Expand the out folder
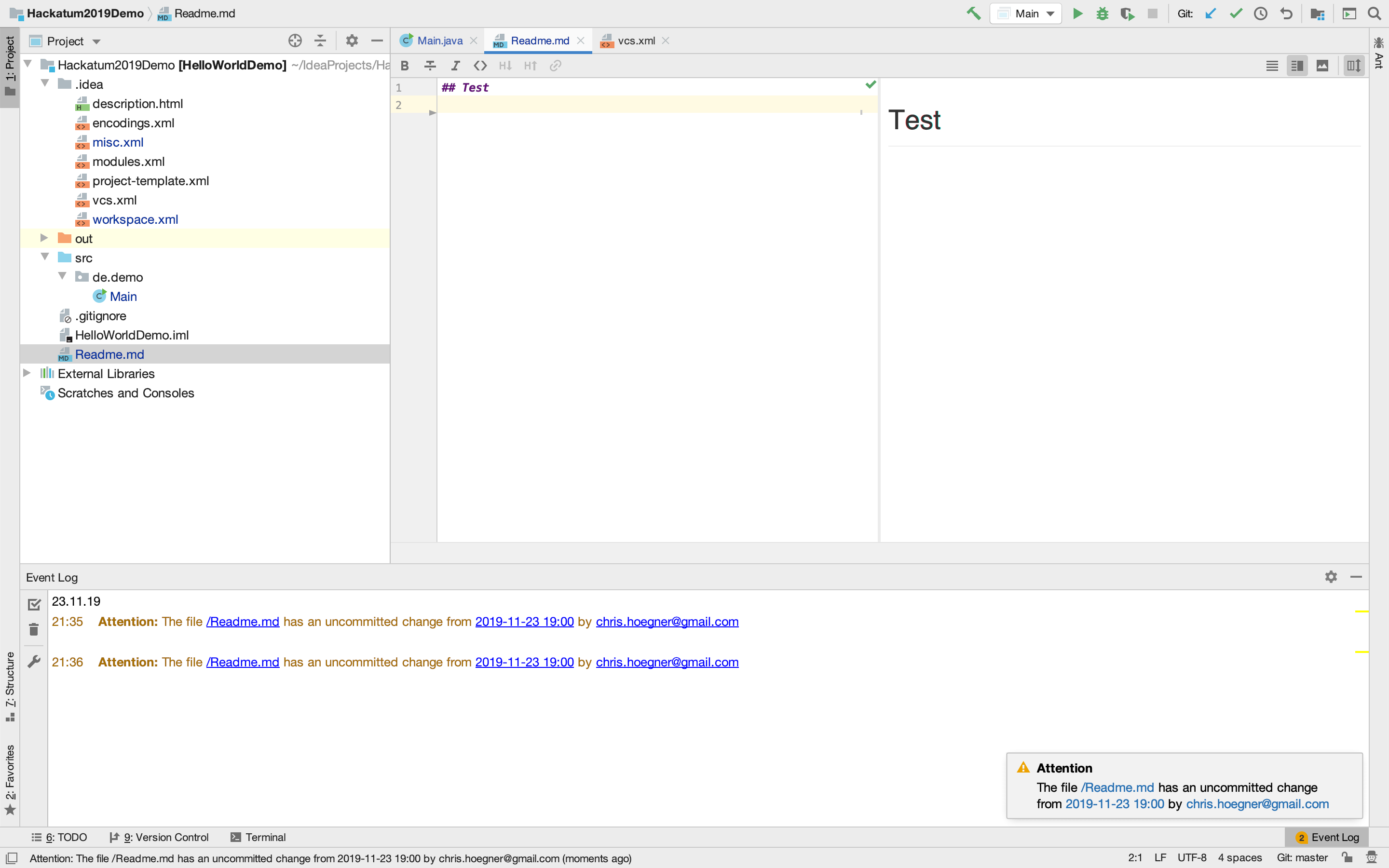Viewport: 1389px width, 868px height. point(44,238)
